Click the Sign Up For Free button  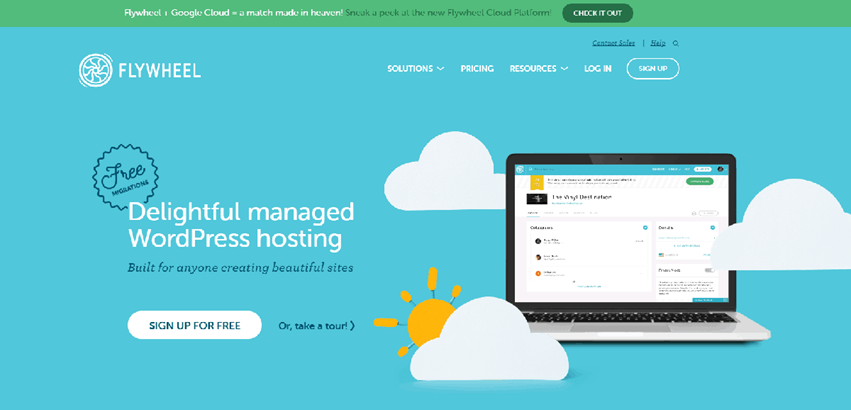pyautogui.click(x=194, y=325)
